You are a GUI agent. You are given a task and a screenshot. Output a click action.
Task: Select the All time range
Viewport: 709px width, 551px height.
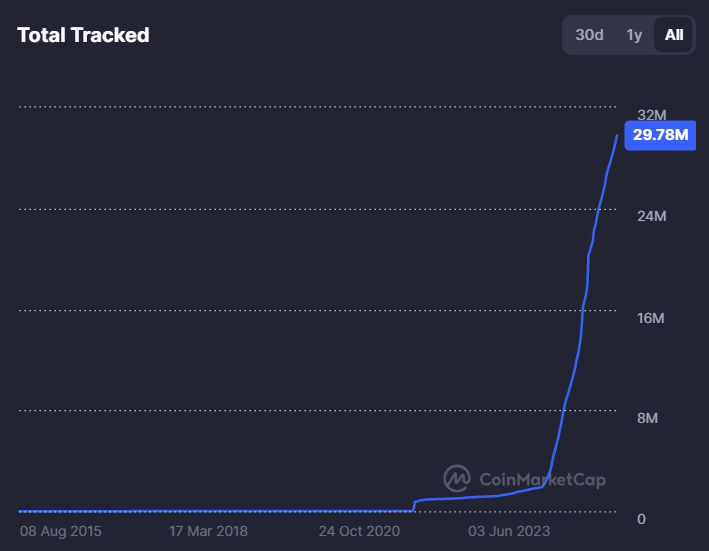(674, 35)
